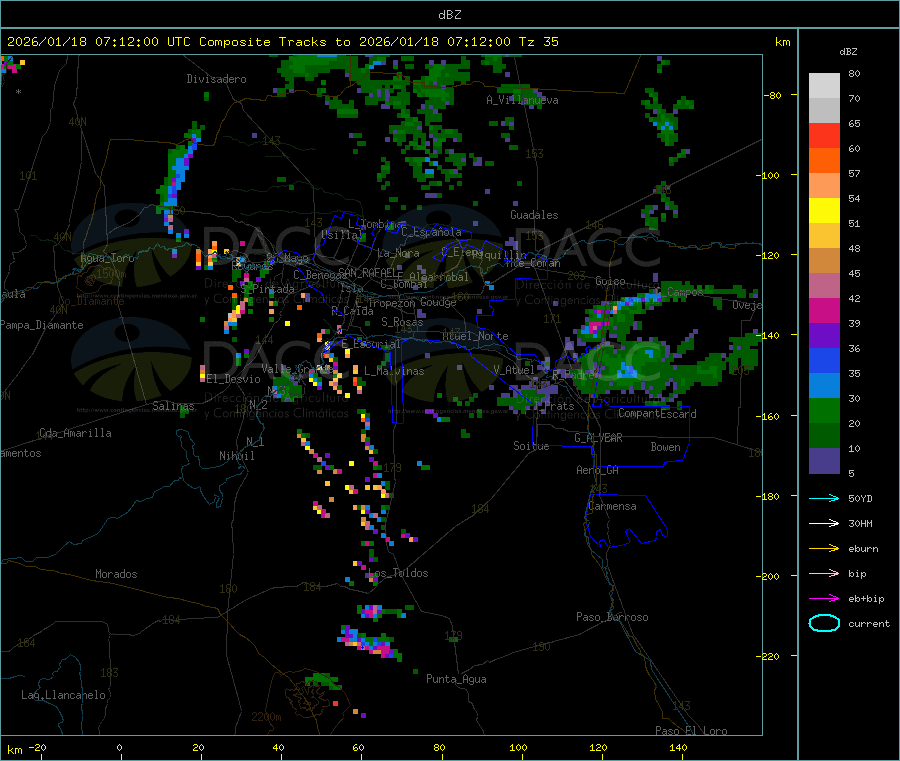Click the 'A_Villanueva' map label
900x761 pixels.
[522, 100]
